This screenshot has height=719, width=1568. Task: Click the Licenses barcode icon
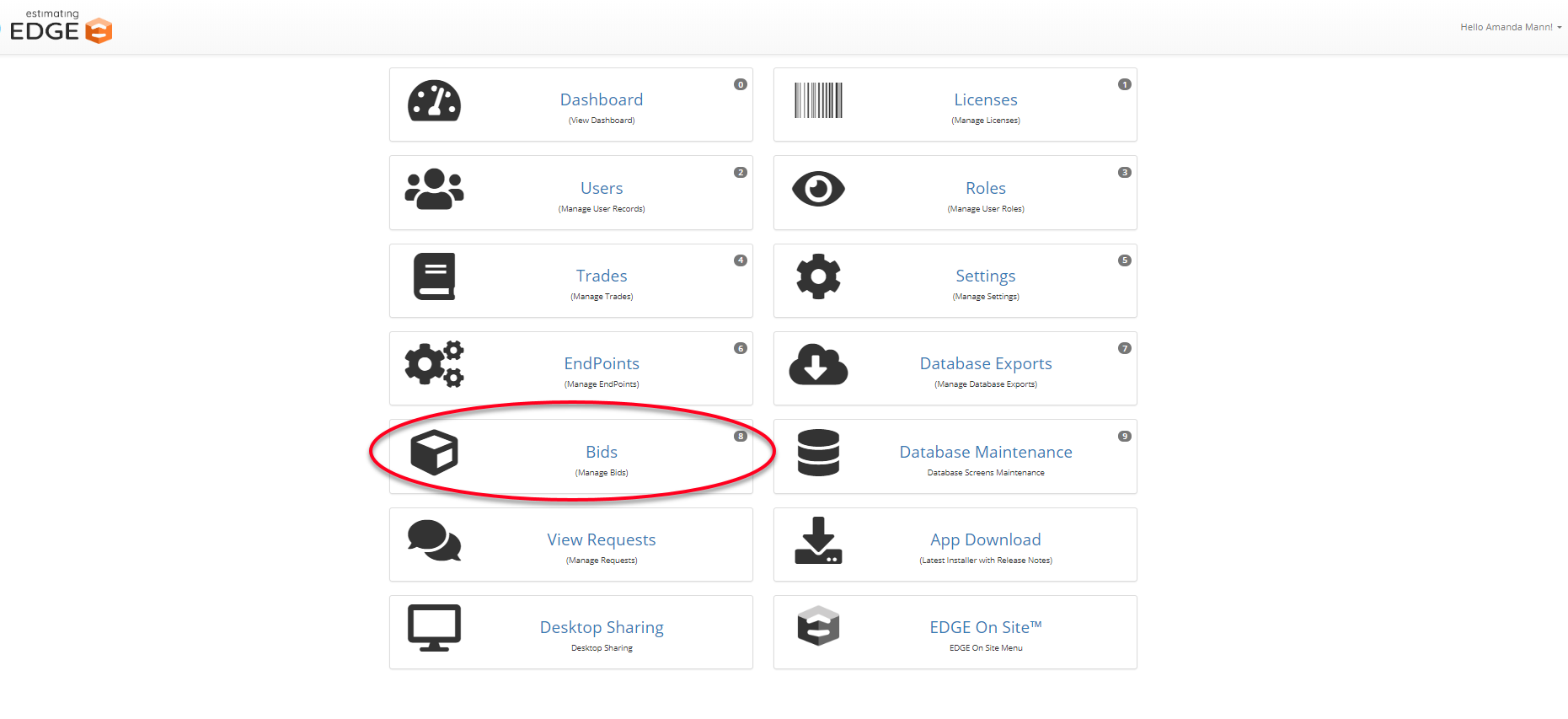[x=818, y=100]
